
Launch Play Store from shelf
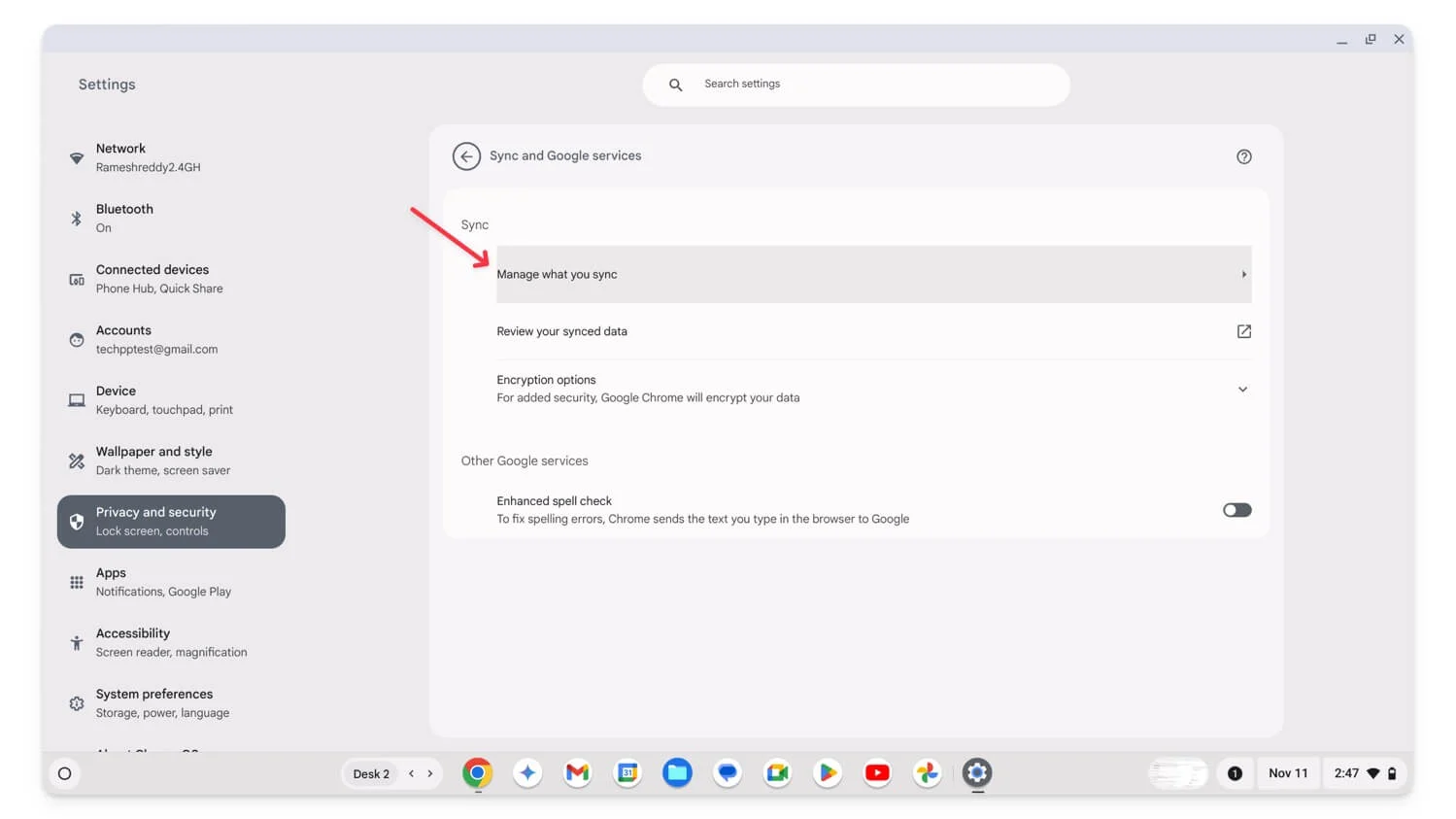tap(828, 773)
